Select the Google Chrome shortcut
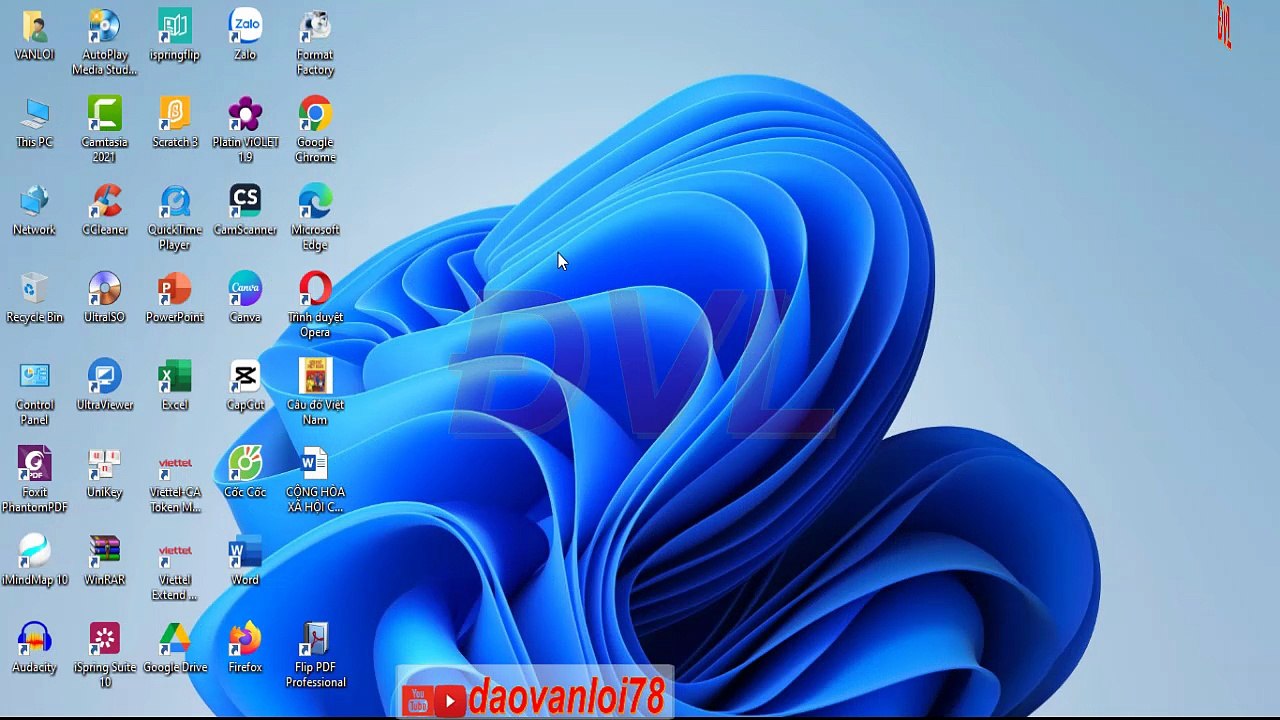Viewport: 1280px width, 720px height. click(x=315, y=115)
